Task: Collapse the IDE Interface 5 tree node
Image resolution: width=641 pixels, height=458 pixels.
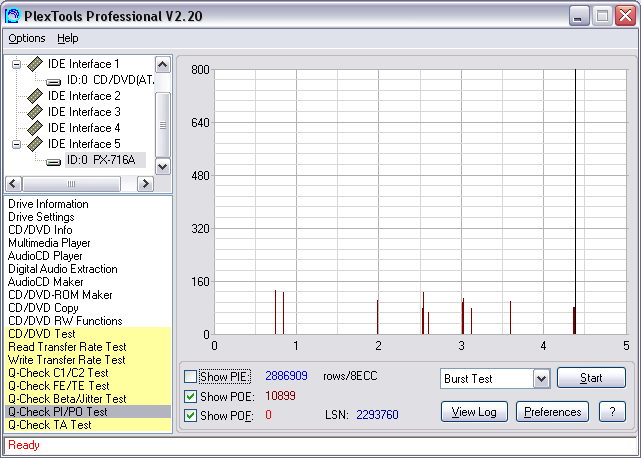Action: (x=16, y=144)
